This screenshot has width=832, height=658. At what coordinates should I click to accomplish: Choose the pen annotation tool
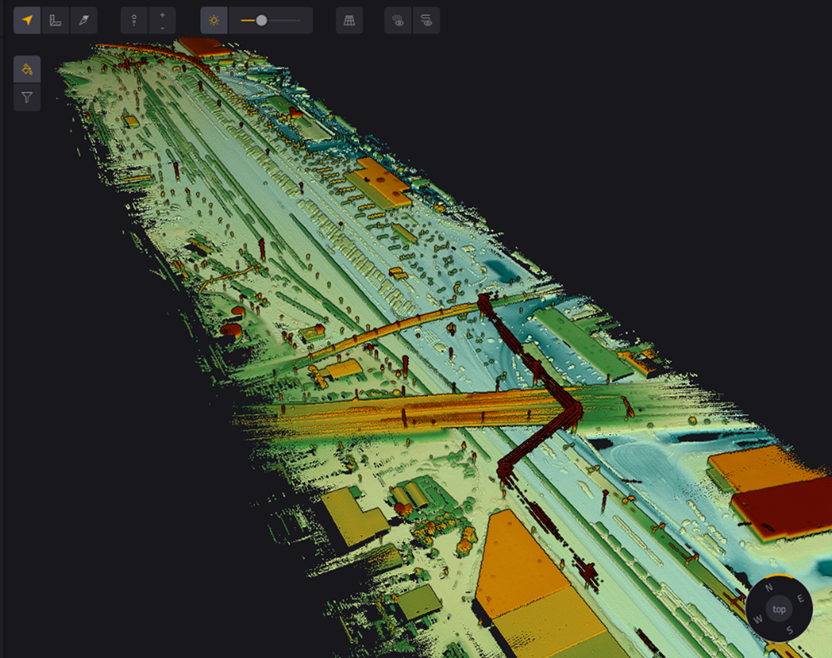click(84, 20)
